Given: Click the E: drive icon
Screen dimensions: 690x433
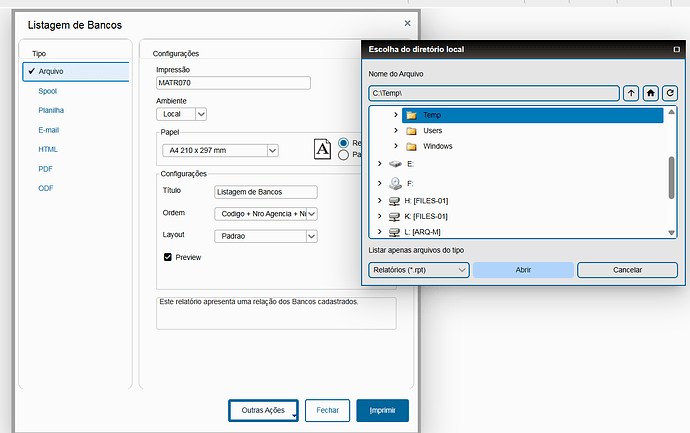Looking at the screenshot, I should (396, 163).
